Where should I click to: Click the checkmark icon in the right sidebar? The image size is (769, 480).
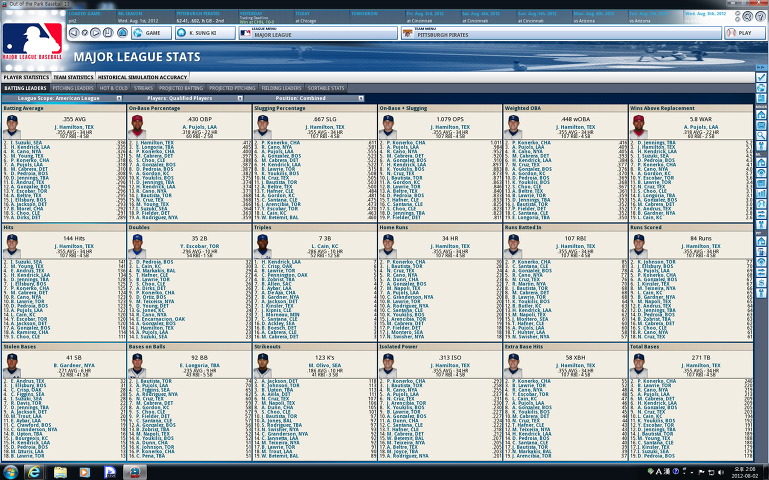761,77
